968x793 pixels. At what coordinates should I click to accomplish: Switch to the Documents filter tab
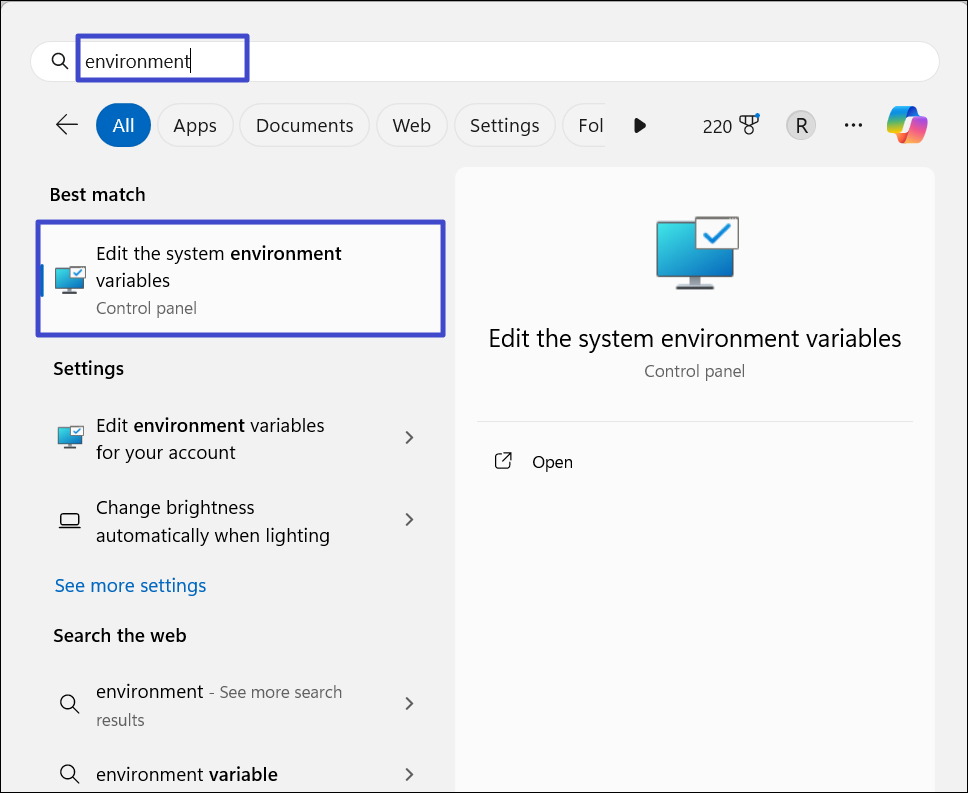304,125
